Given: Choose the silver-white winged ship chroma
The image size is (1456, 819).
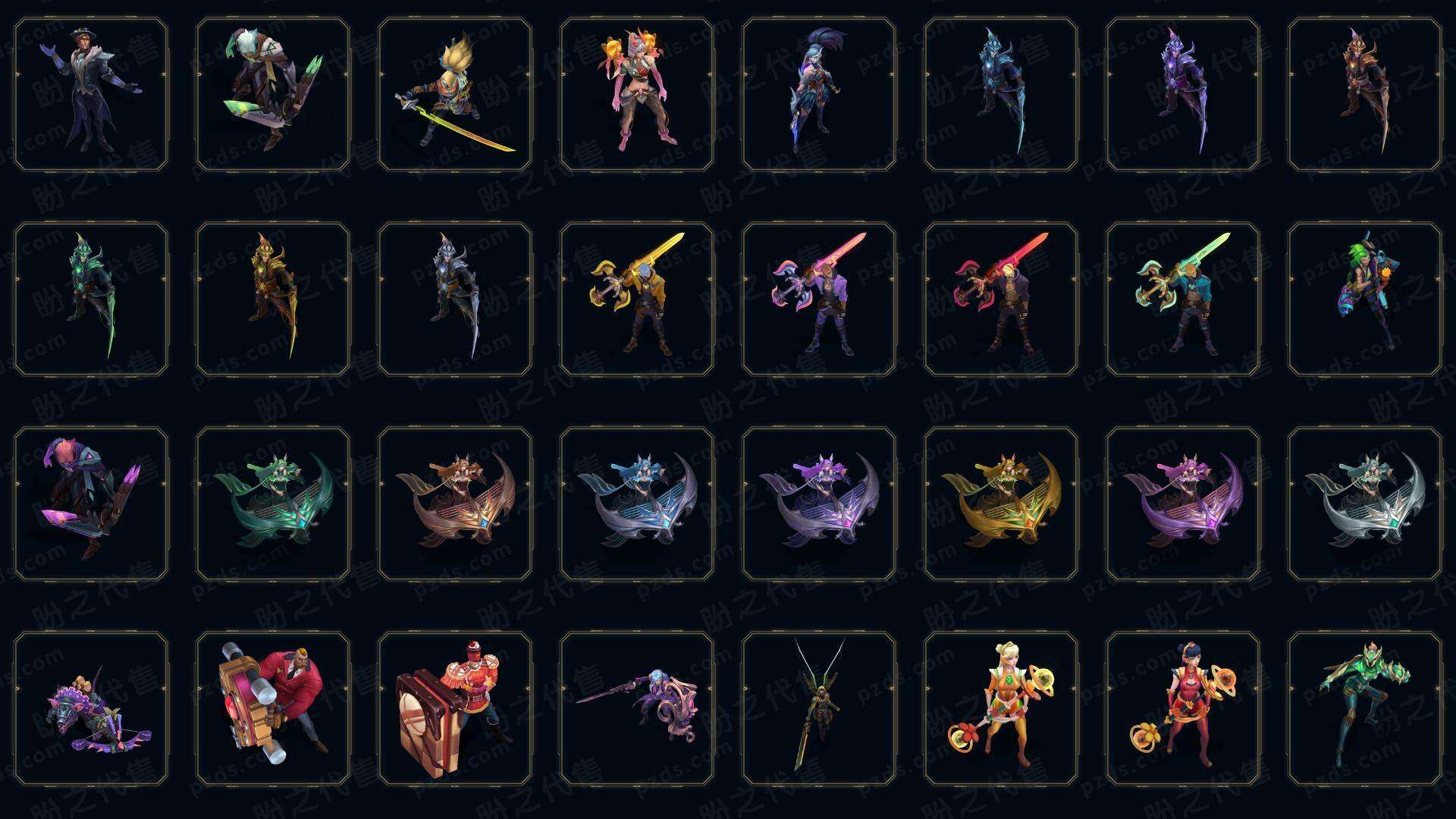Looking at the screenshot, I should pyautogui.click(x=1365, y=504).
